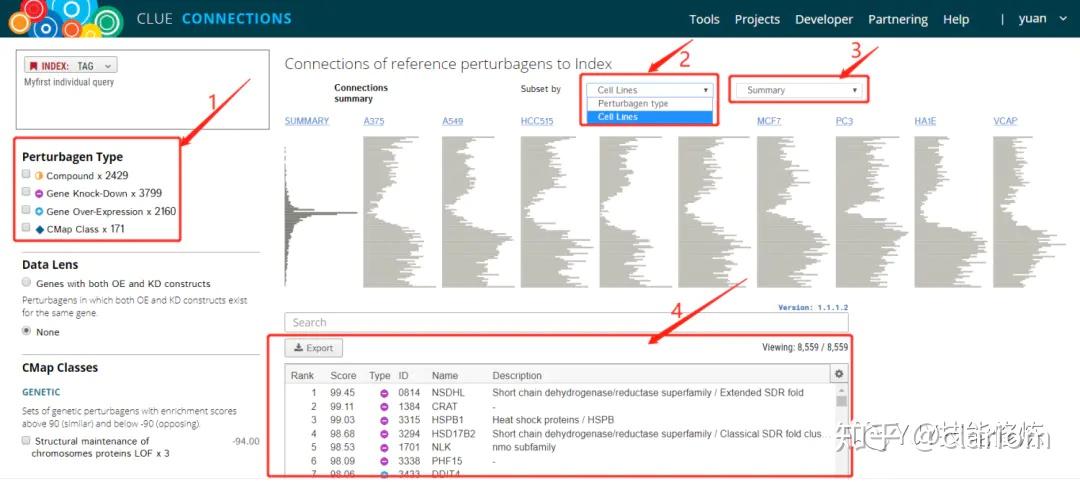Click the MCF7 connections bar chart
This screenshot has height=482, width=1080.
793,211
